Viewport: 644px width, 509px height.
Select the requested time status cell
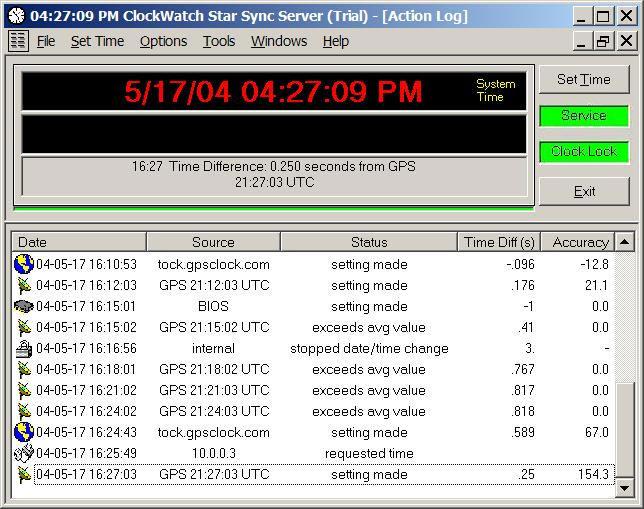369,454
